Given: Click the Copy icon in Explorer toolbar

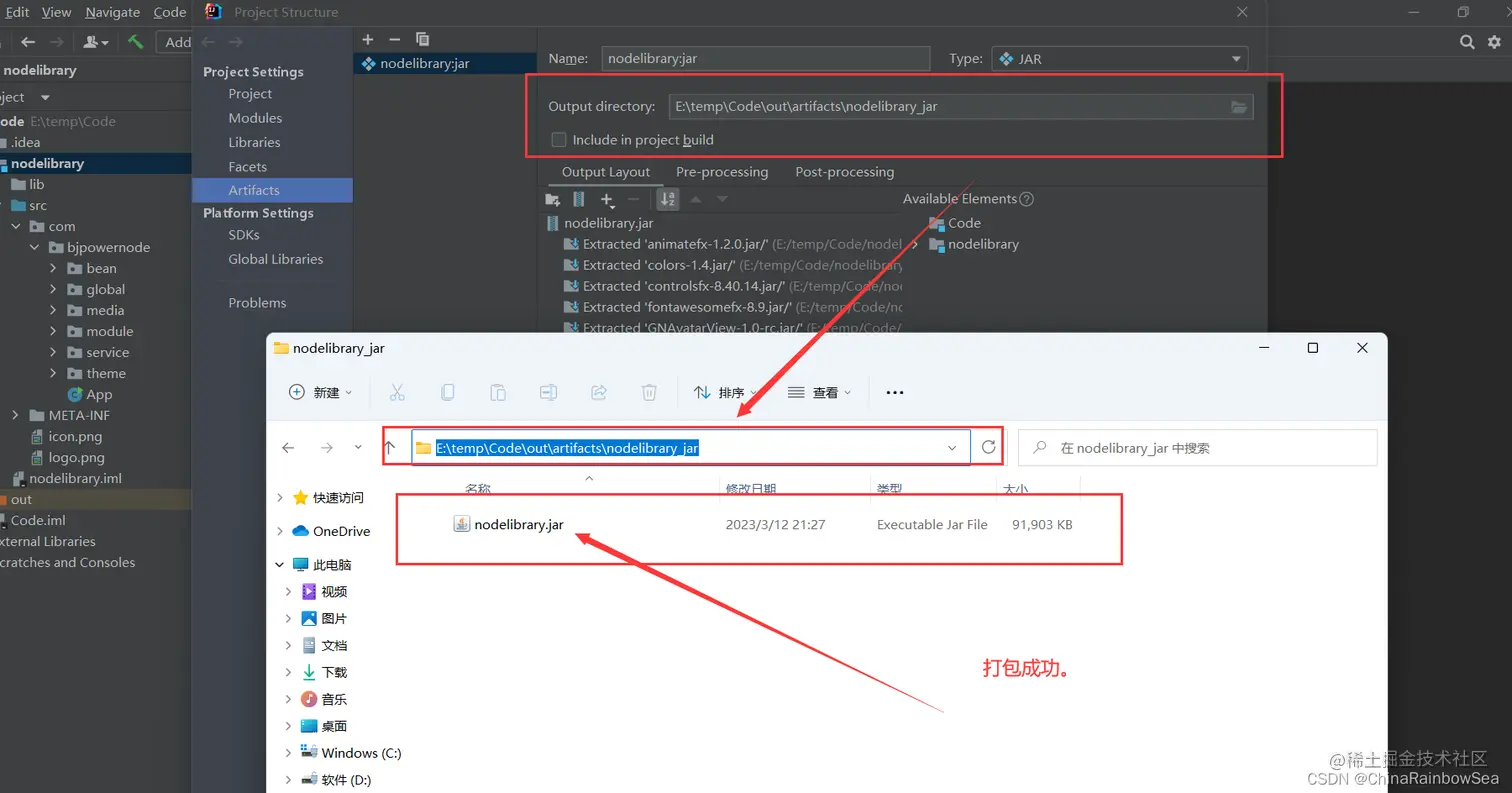Looking at the screenshot, I should (447, 392).
